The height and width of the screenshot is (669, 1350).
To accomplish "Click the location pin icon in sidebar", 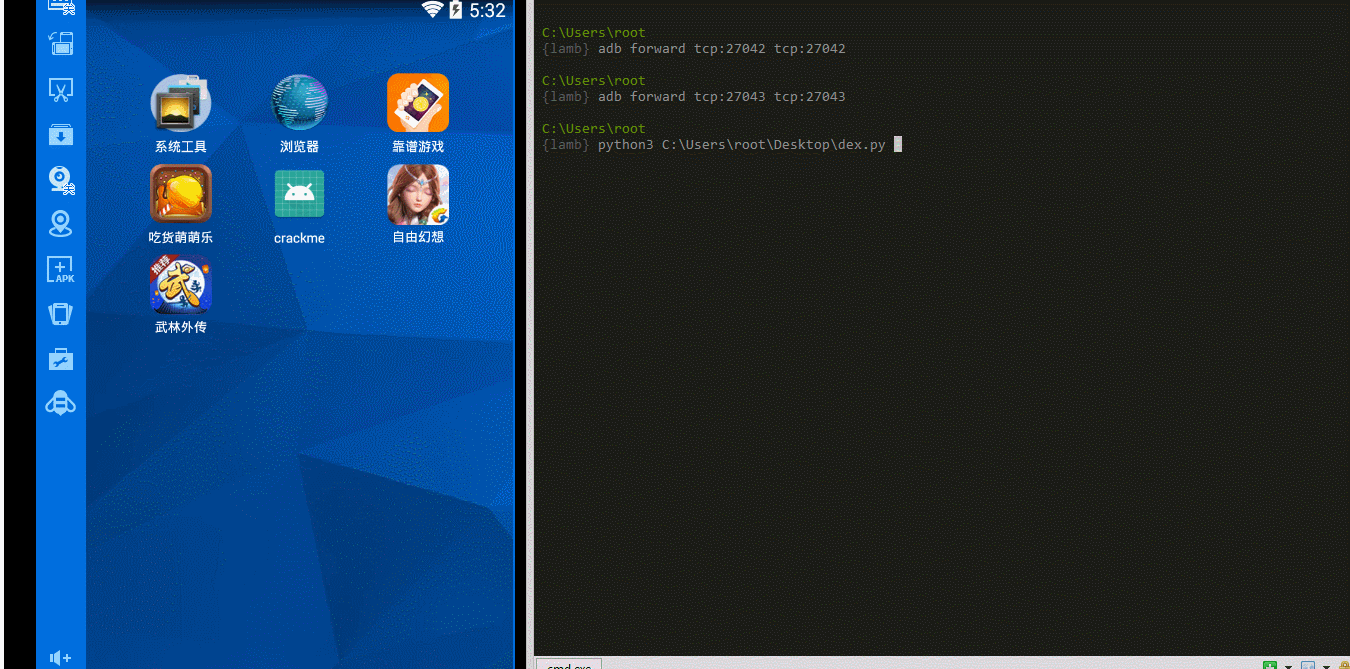I will (61, 224).
